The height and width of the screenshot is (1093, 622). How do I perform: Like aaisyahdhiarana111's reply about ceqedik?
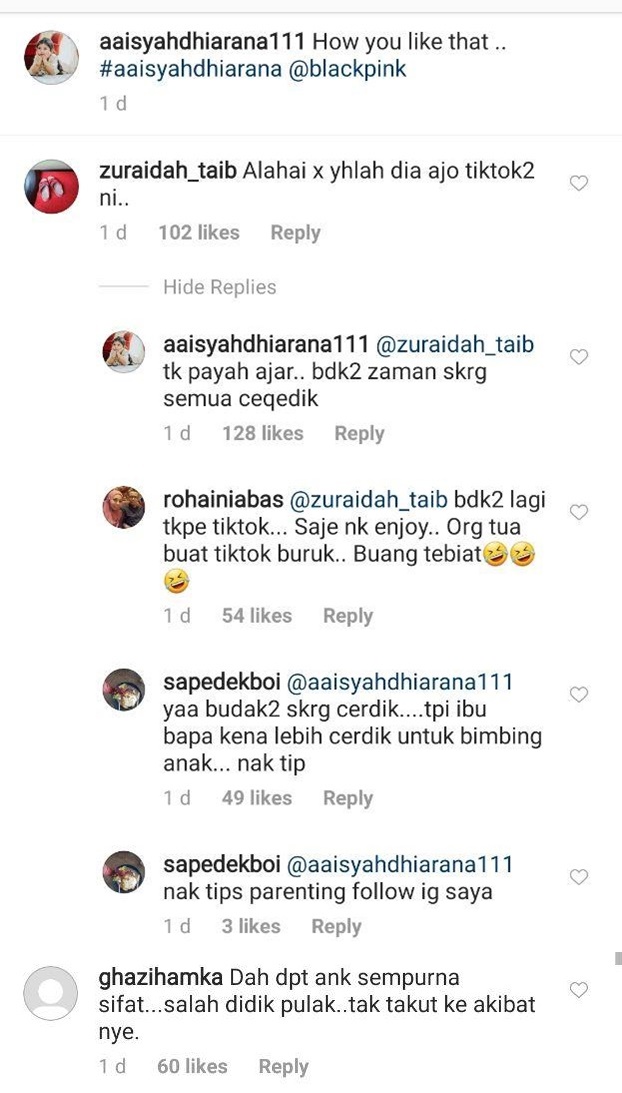coord(579,357)
